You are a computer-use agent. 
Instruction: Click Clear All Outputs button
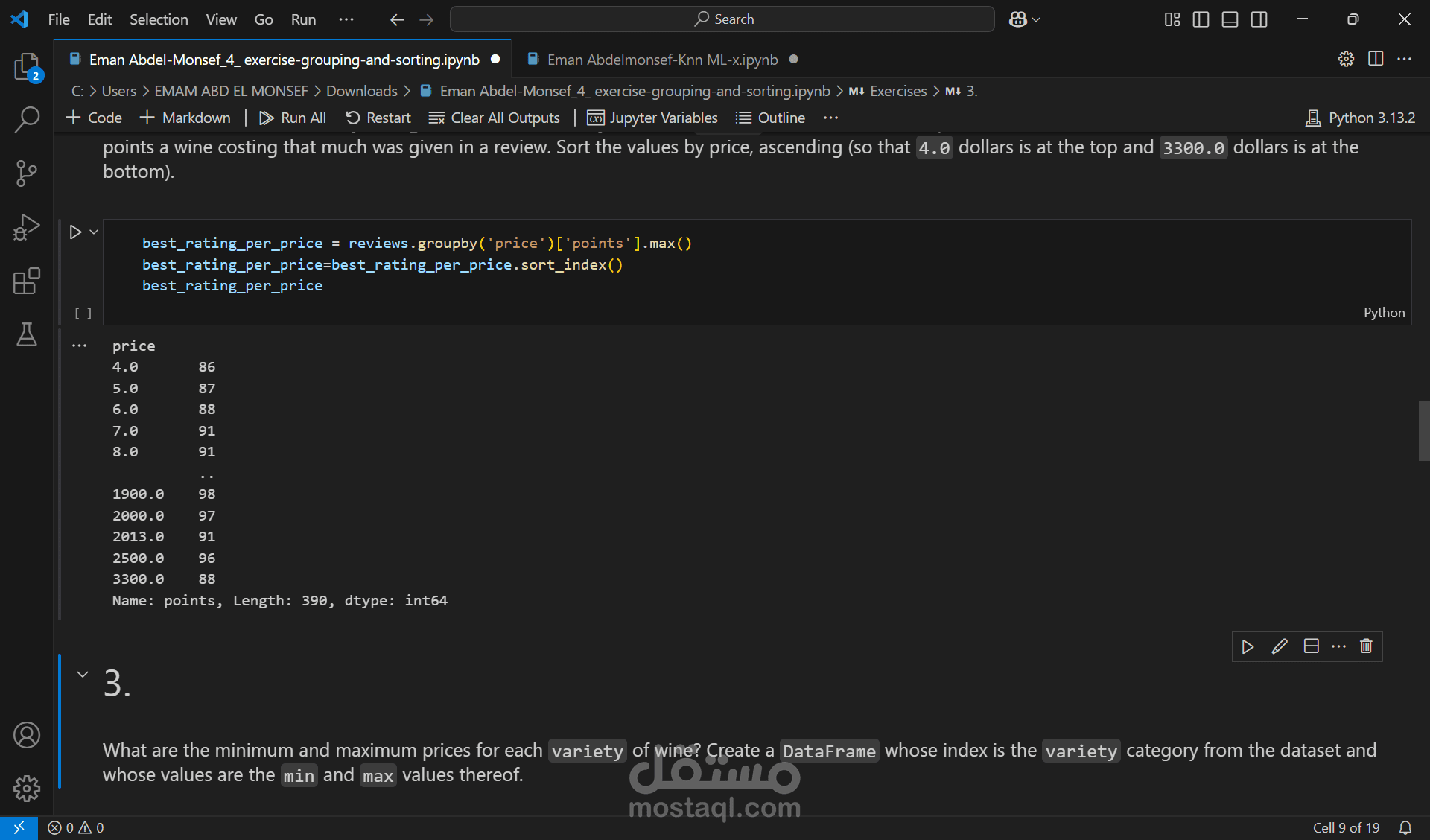pos(495,118)
